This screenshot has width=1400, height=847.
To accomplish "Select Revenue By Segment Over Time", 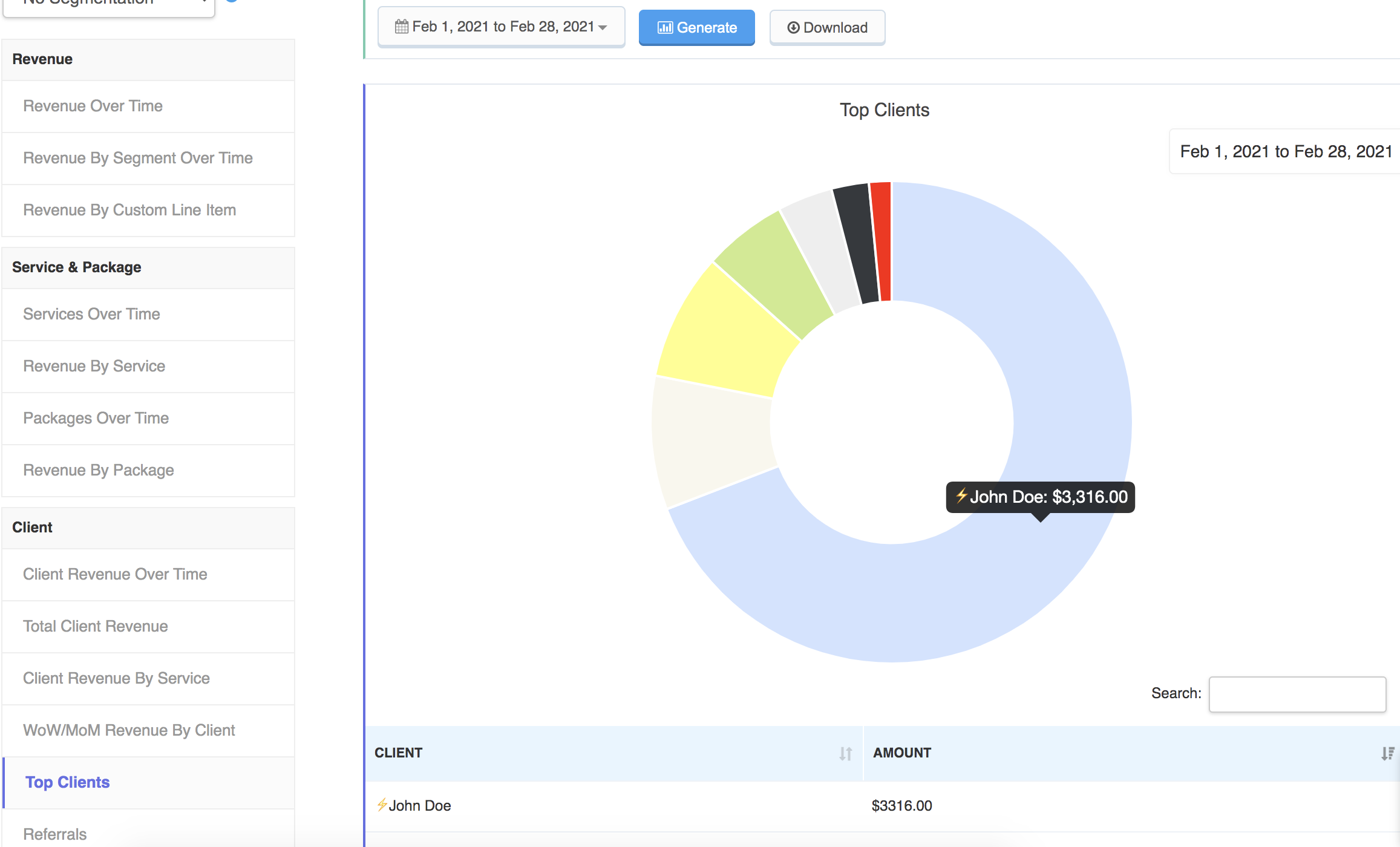I will click(138, 158).
